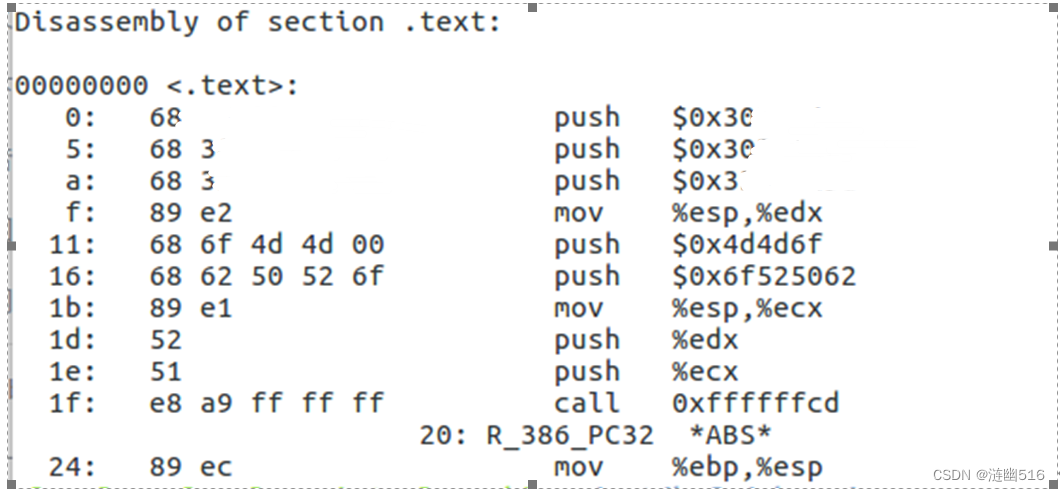The width and height of the screenshot is (1060, 491).
Task: Click the 'mov %esp,%edx' instruction
Action: click(x=688, y=213)
